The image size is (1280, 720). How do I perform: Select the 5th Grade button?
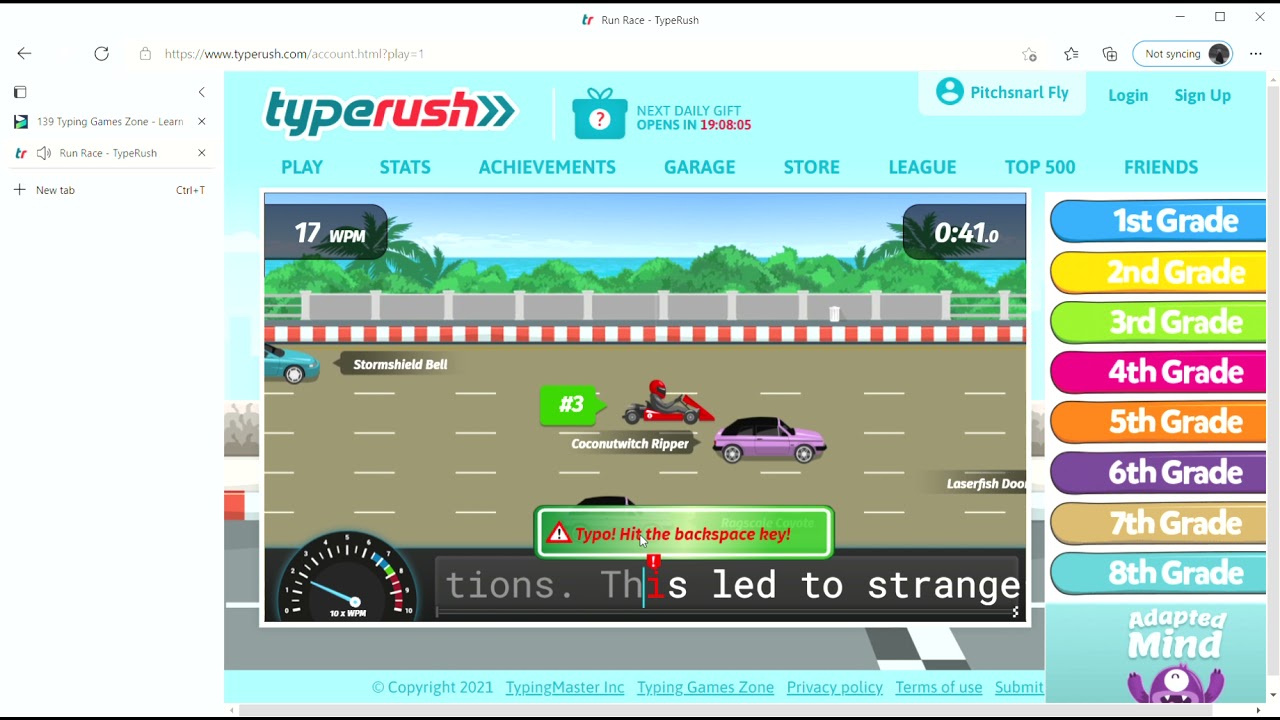point(1158,422)
